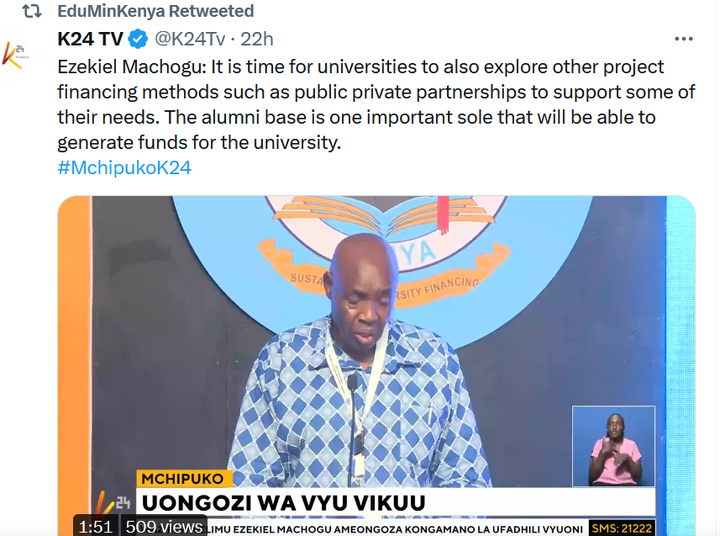Click the K24 TV display name
Image resolution: width=720 pixels, height=536 pixels.
pyautogui.click(x=90, y=39)
